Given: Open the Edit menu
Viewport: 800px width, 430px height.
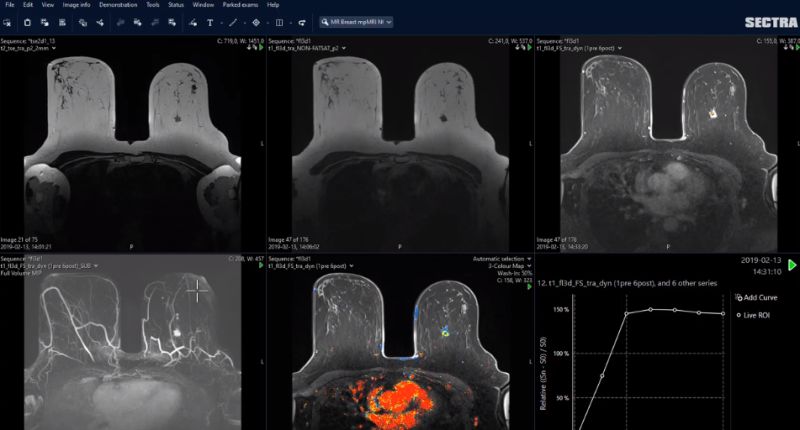Looking at the screenshot, I should (28, 5).
